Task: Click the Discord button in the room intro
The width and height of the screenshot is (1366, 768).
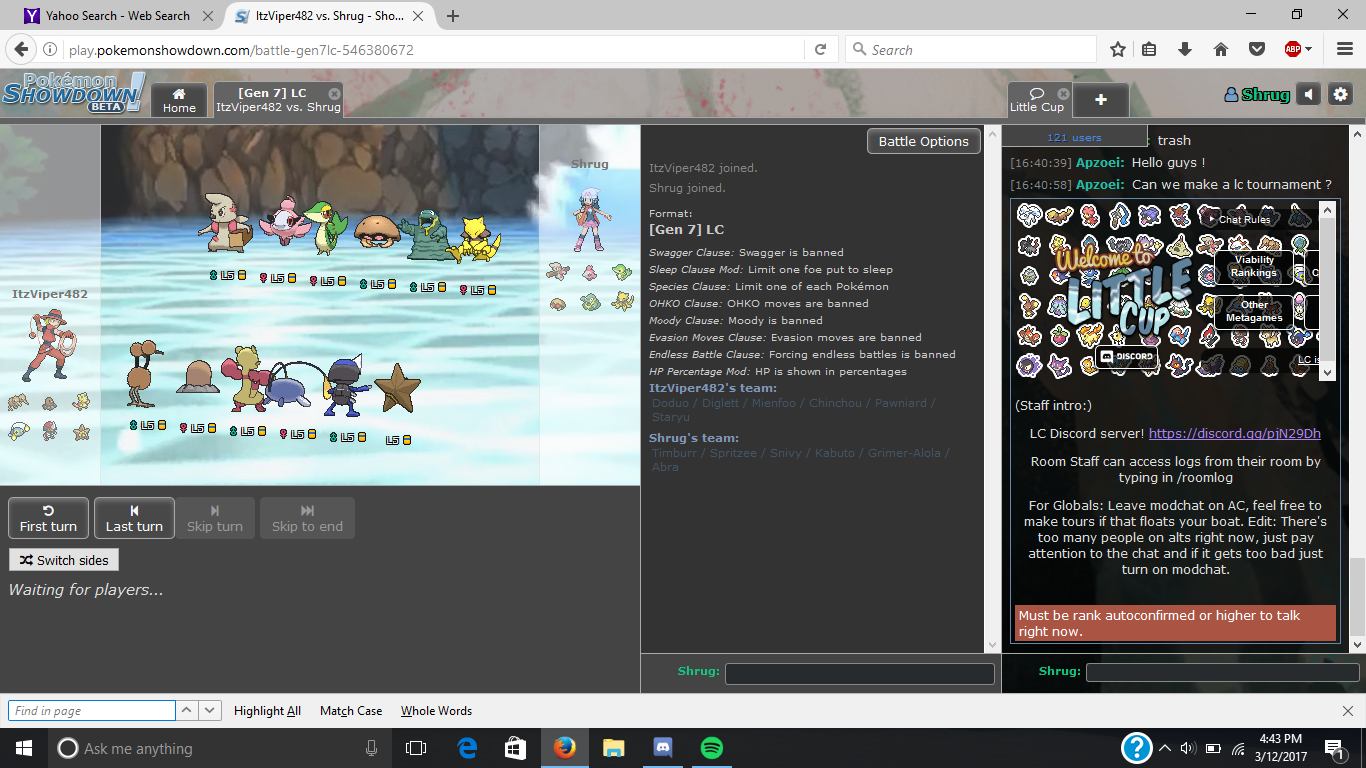Action: [x=1126, y=356]
